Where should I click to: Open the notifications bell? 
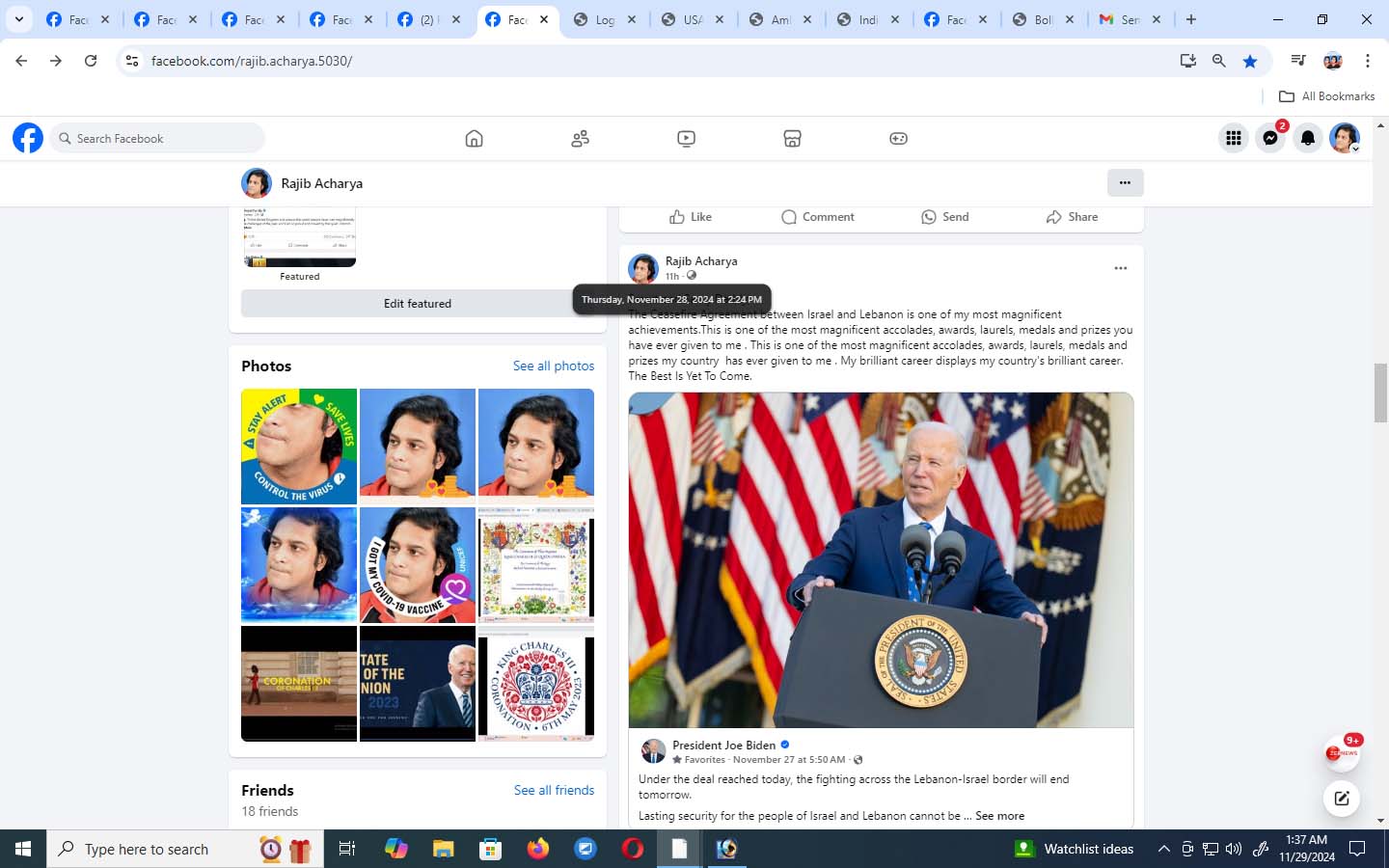pyautogui.click(x=1307, y=138)
